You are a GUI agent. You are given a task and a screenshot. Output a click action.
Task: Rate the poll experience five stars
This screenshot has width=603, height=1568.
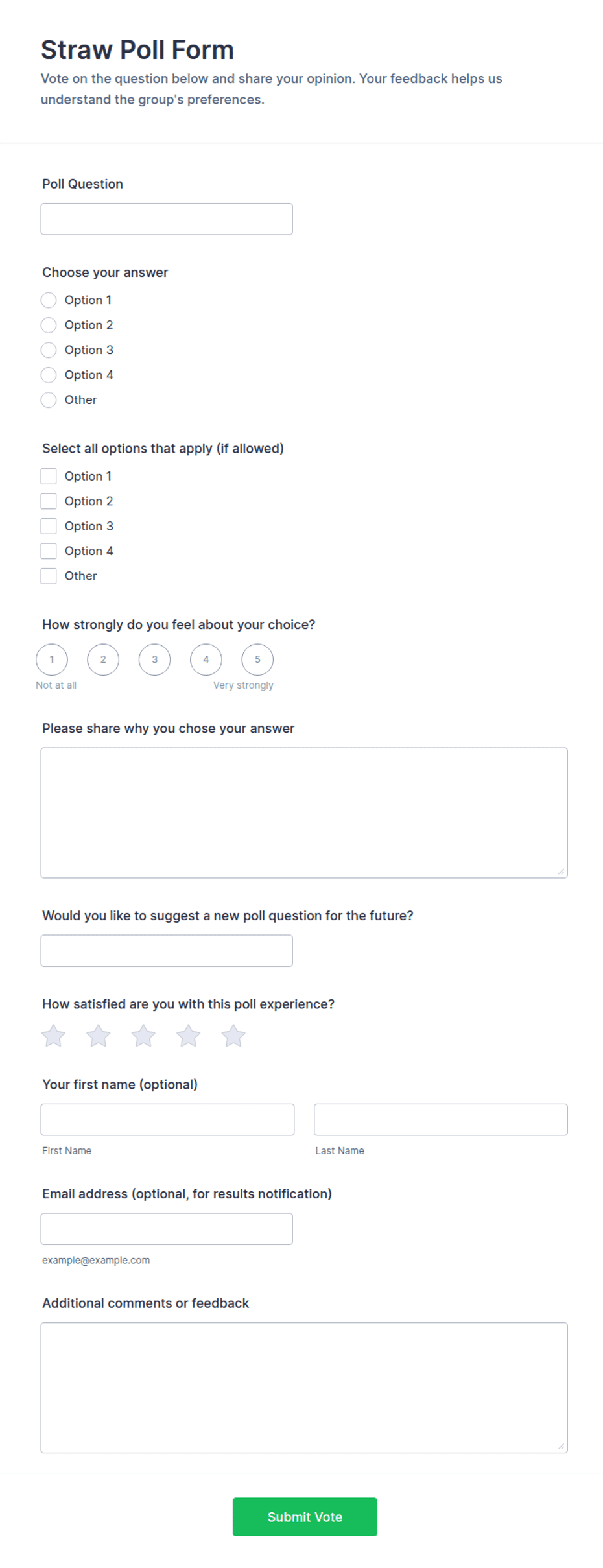tap(233, 1036)
